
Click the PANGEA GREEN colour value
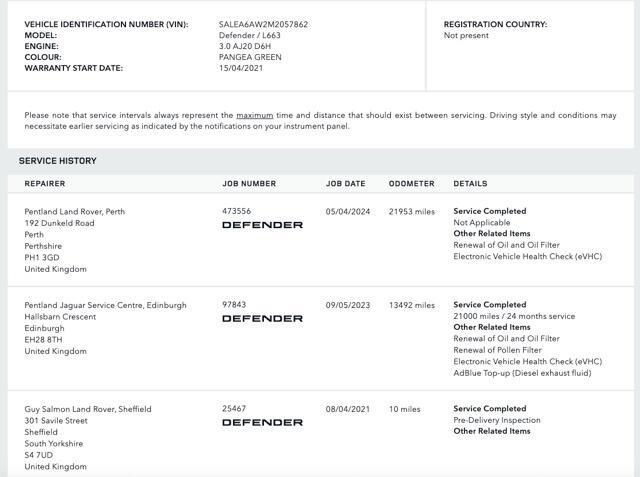coord(250,57)
